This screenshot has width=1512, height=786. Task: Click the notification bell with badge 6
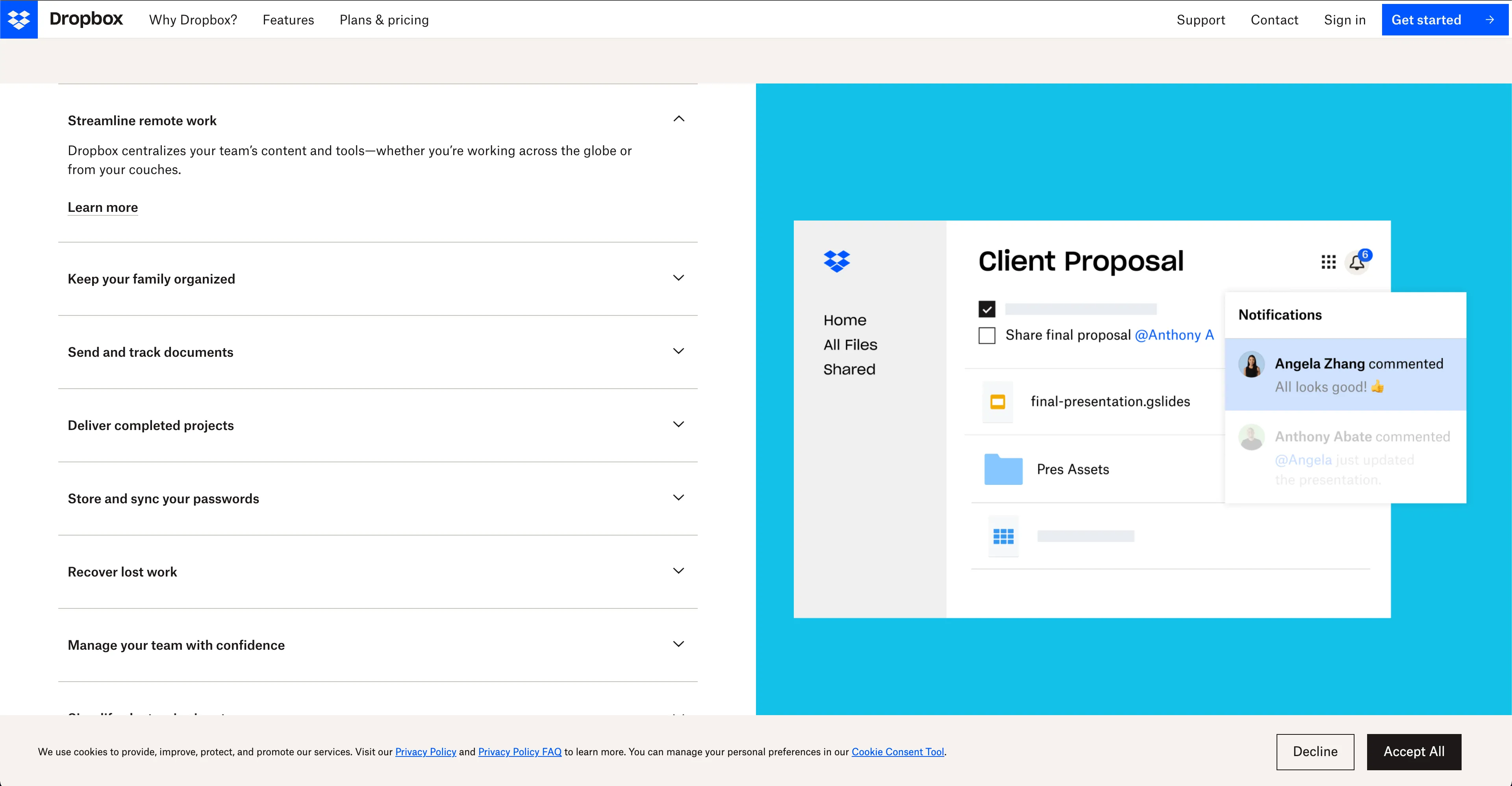coord(1357,262)
